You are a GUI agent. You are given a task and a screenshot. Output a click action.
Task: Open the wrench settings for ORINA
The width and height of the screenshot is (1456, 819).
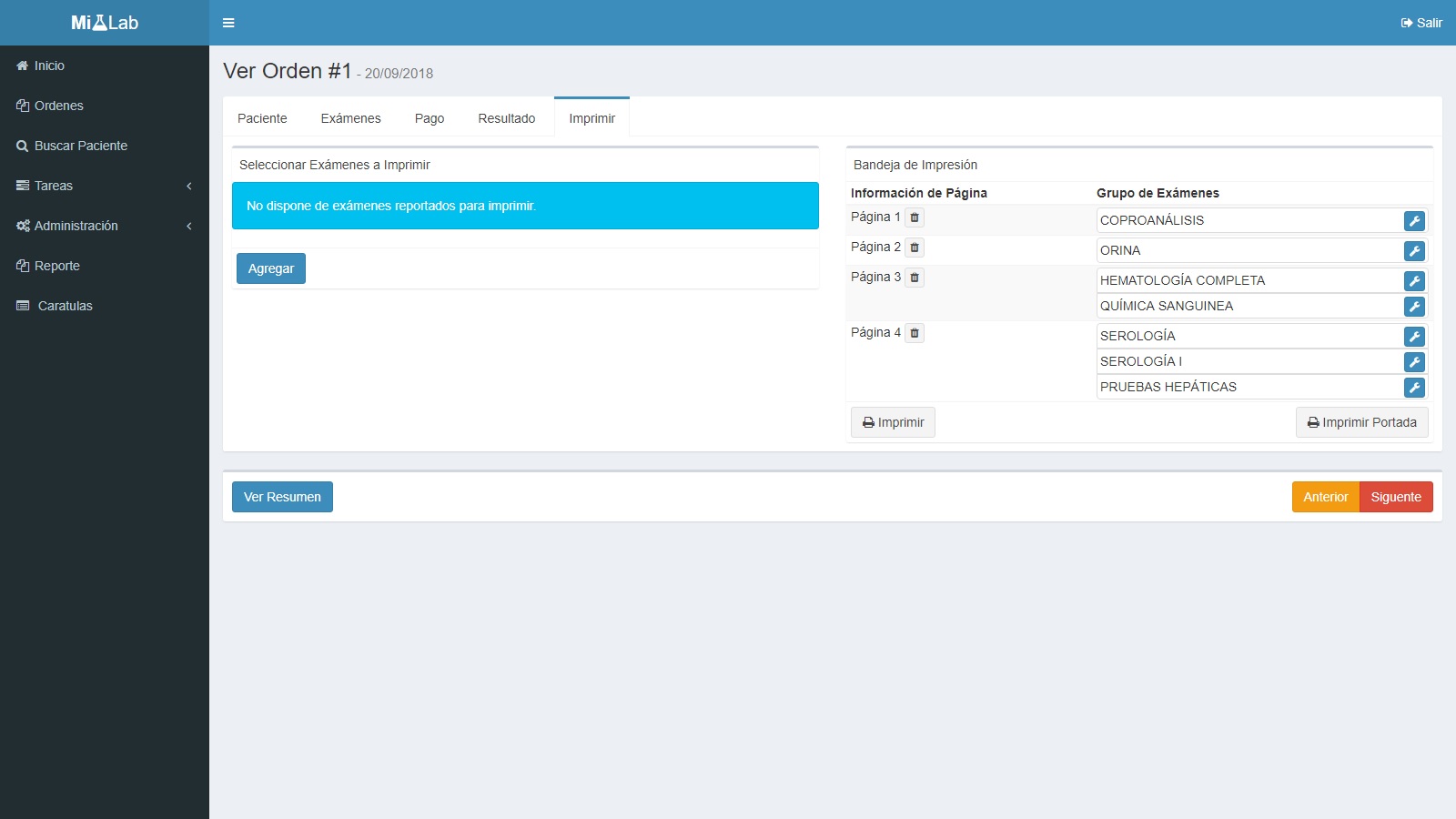1414,250
